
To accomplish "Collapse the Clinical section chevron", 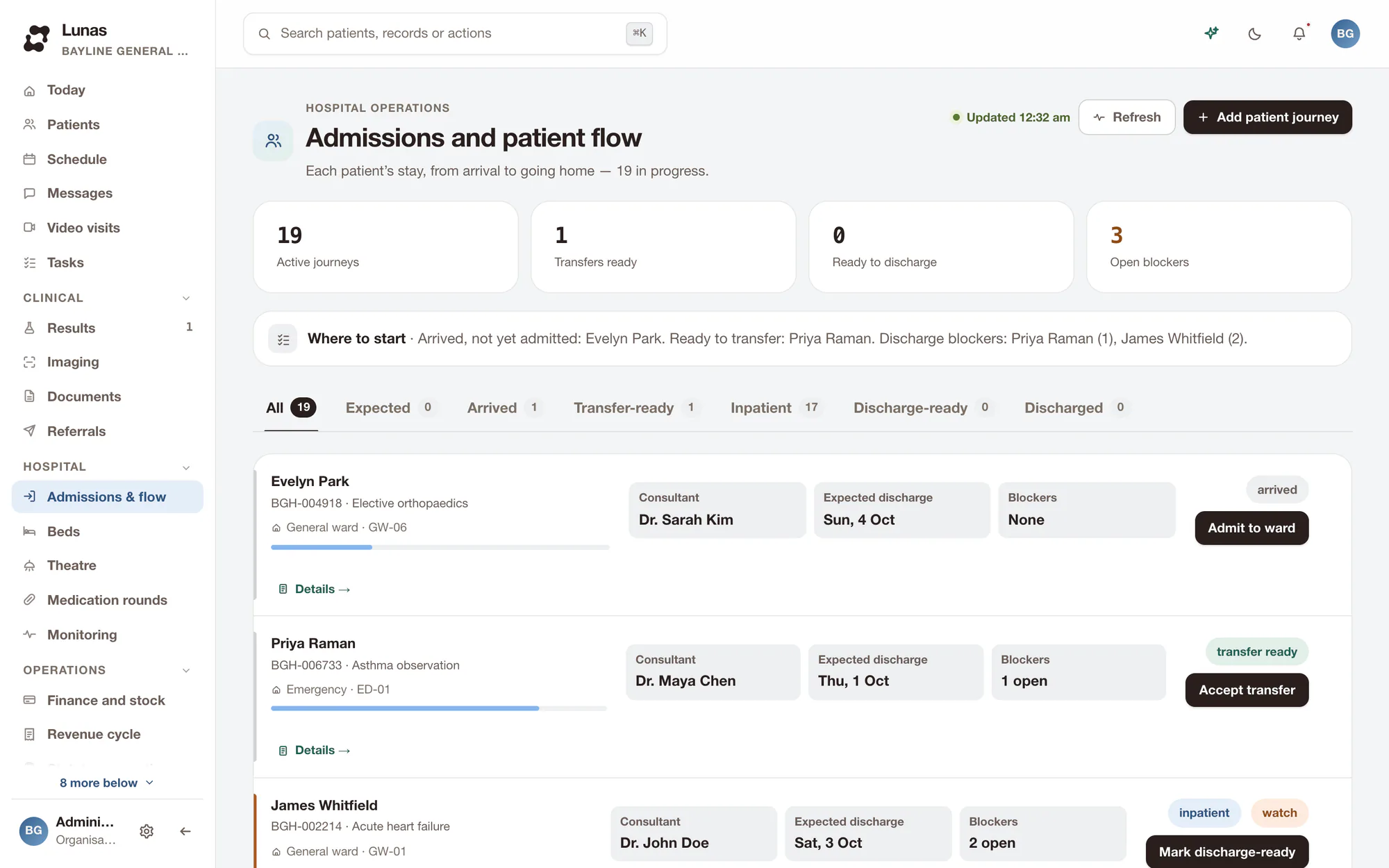I will (186, 298).
